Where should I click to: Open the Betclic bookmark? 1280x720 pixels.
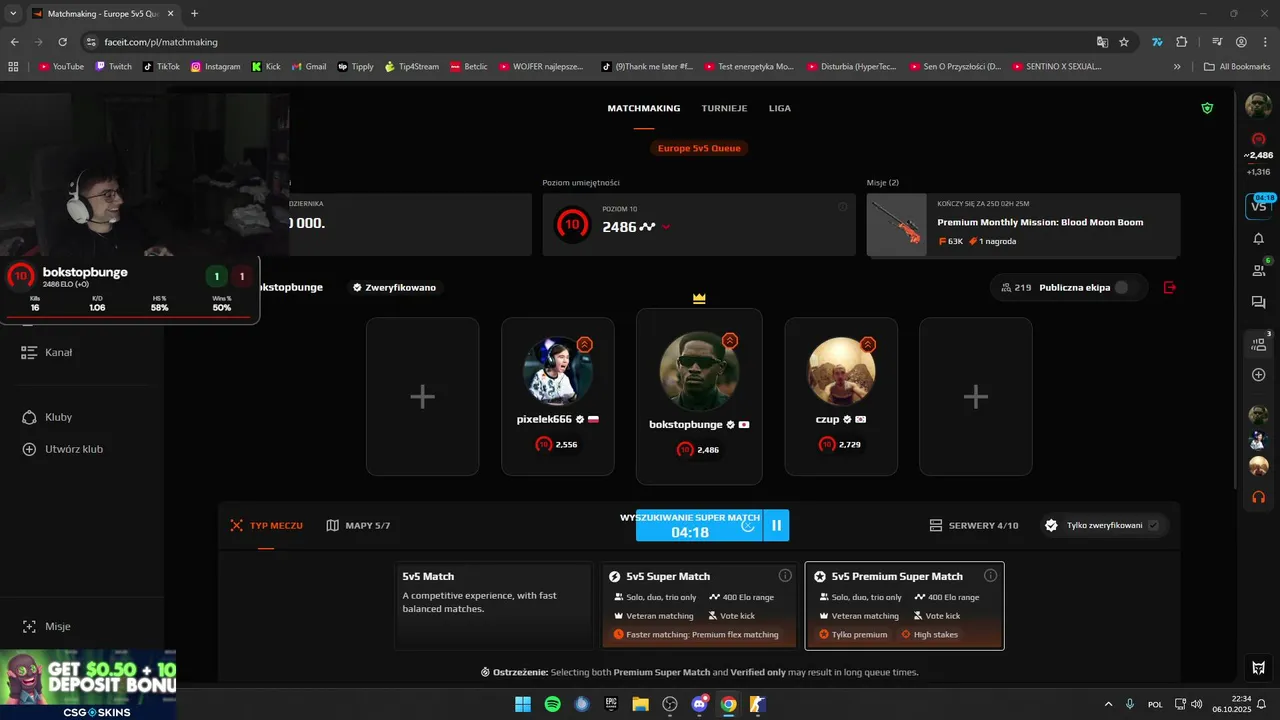pyautogui.click(x=469, y=66)
